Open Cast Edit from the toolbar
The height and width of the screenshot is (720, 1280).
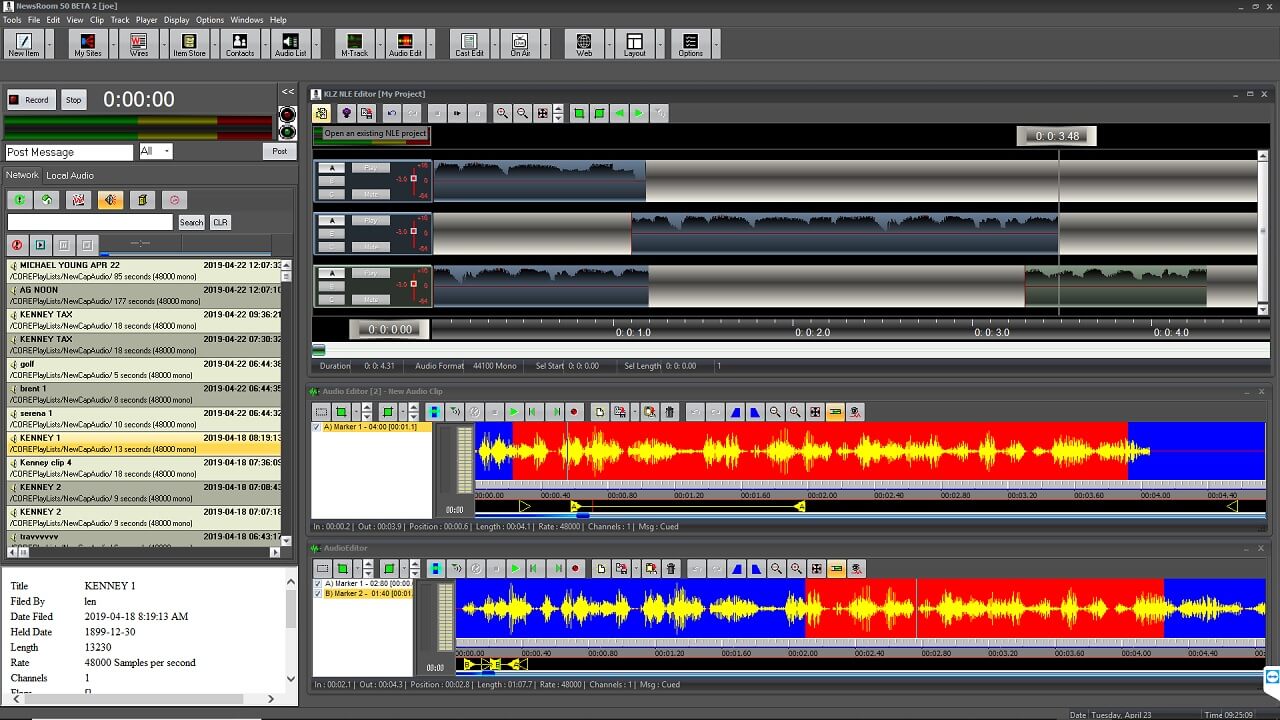tap(469, 44)
